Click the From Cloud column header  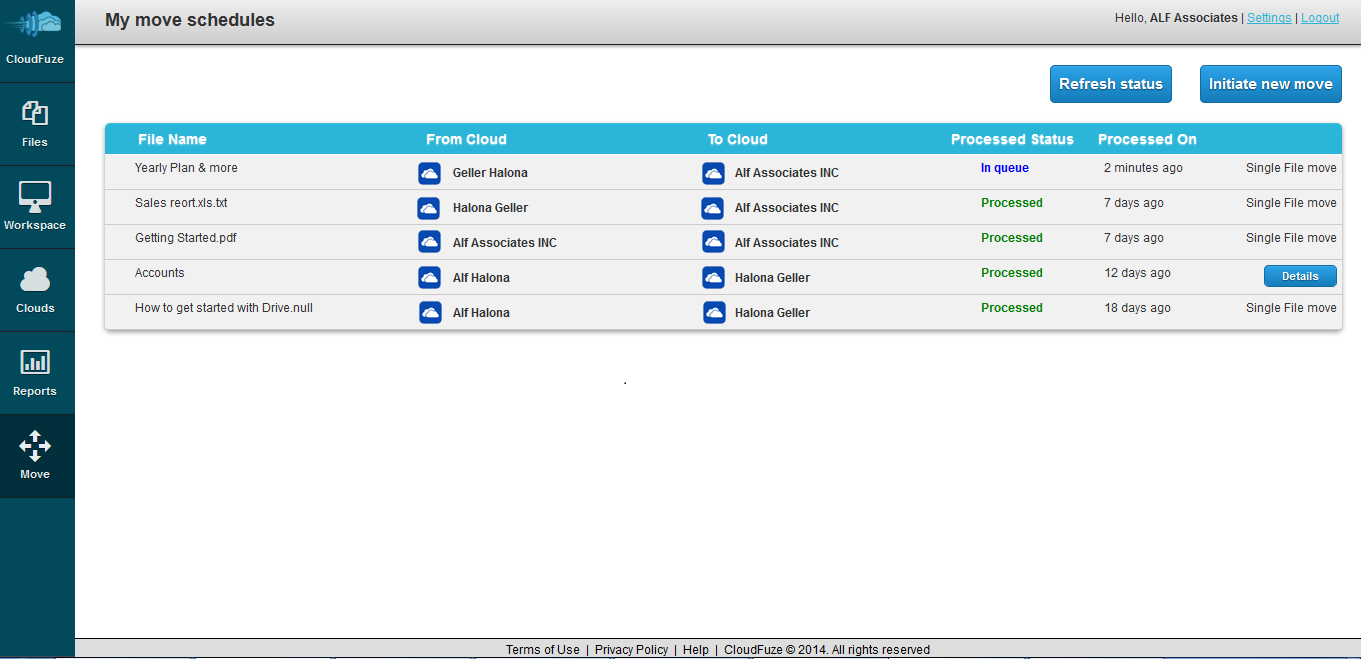point(466,139)
